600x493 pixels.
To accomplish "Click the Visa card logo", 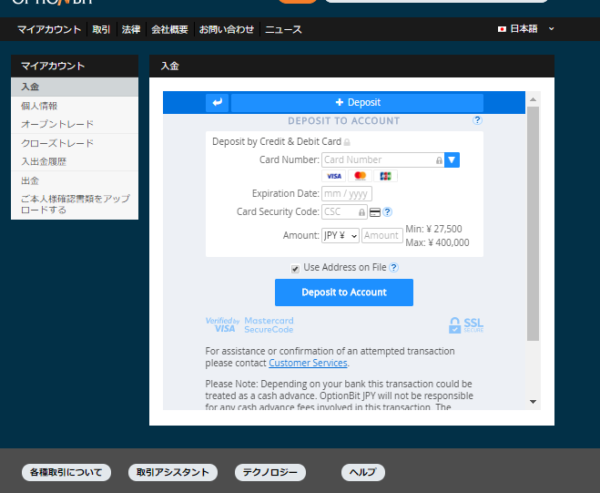I will (x=334, y=176).
